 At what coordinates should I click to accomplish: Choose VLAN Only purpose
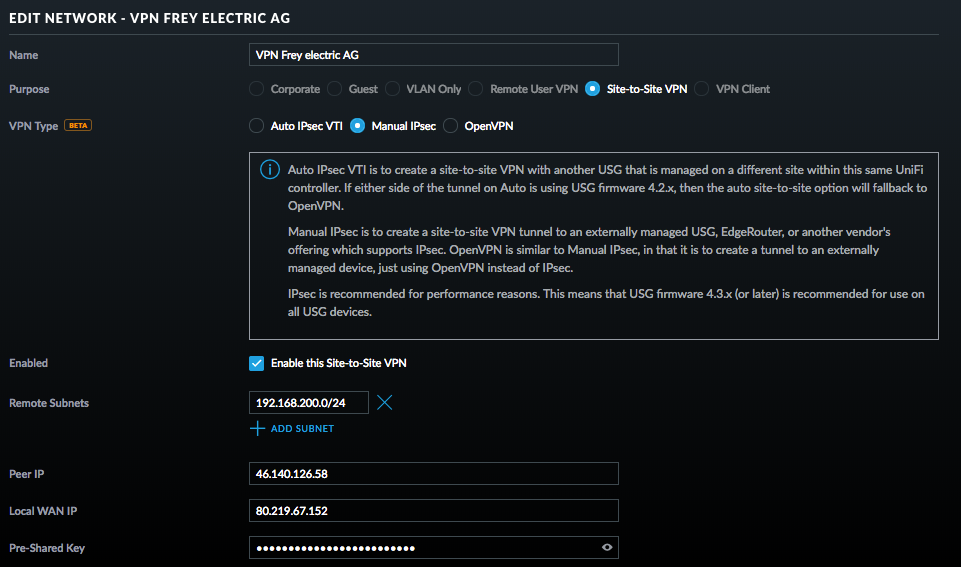(392, 89)
